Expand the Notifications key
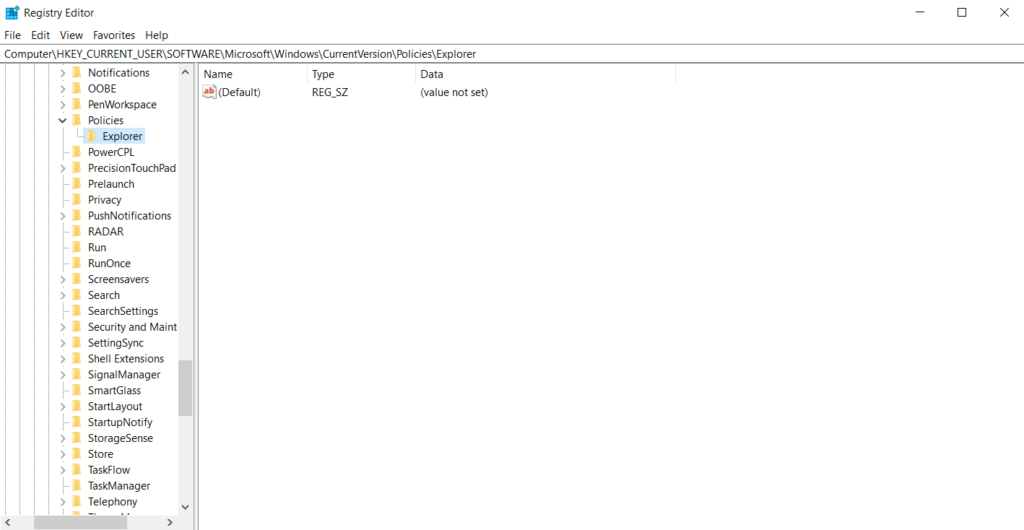Screen dimensions: 1024x530 (x=63, y=72)
